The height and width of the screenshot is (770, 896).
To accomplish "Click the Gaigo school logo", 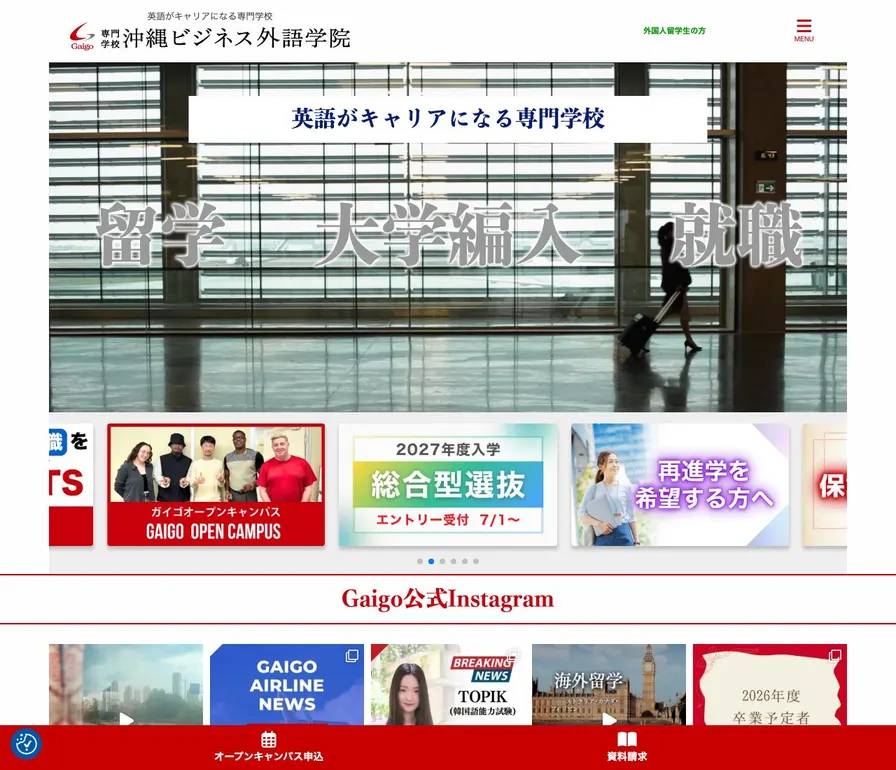I will click(82, 37).
